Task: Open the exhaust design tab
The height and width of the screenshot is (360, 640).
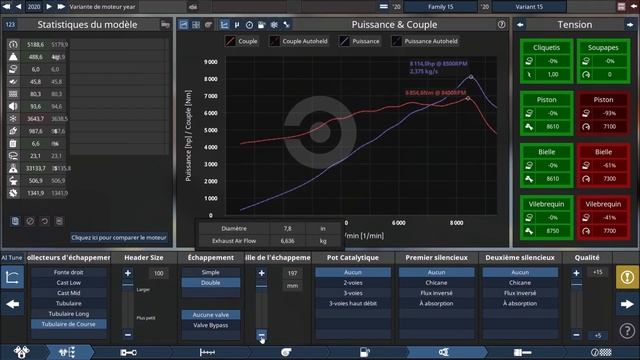Action: pos(444,352)
